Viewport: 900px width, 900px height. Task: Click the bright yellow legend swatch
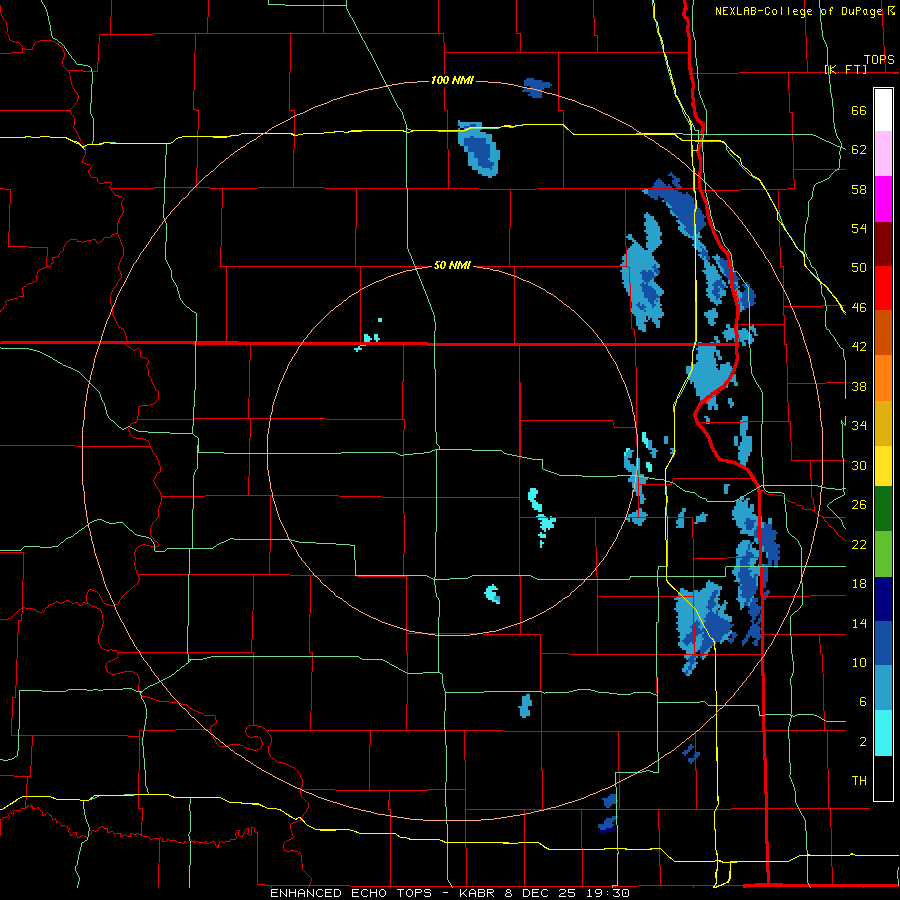[x=883, y=465]
